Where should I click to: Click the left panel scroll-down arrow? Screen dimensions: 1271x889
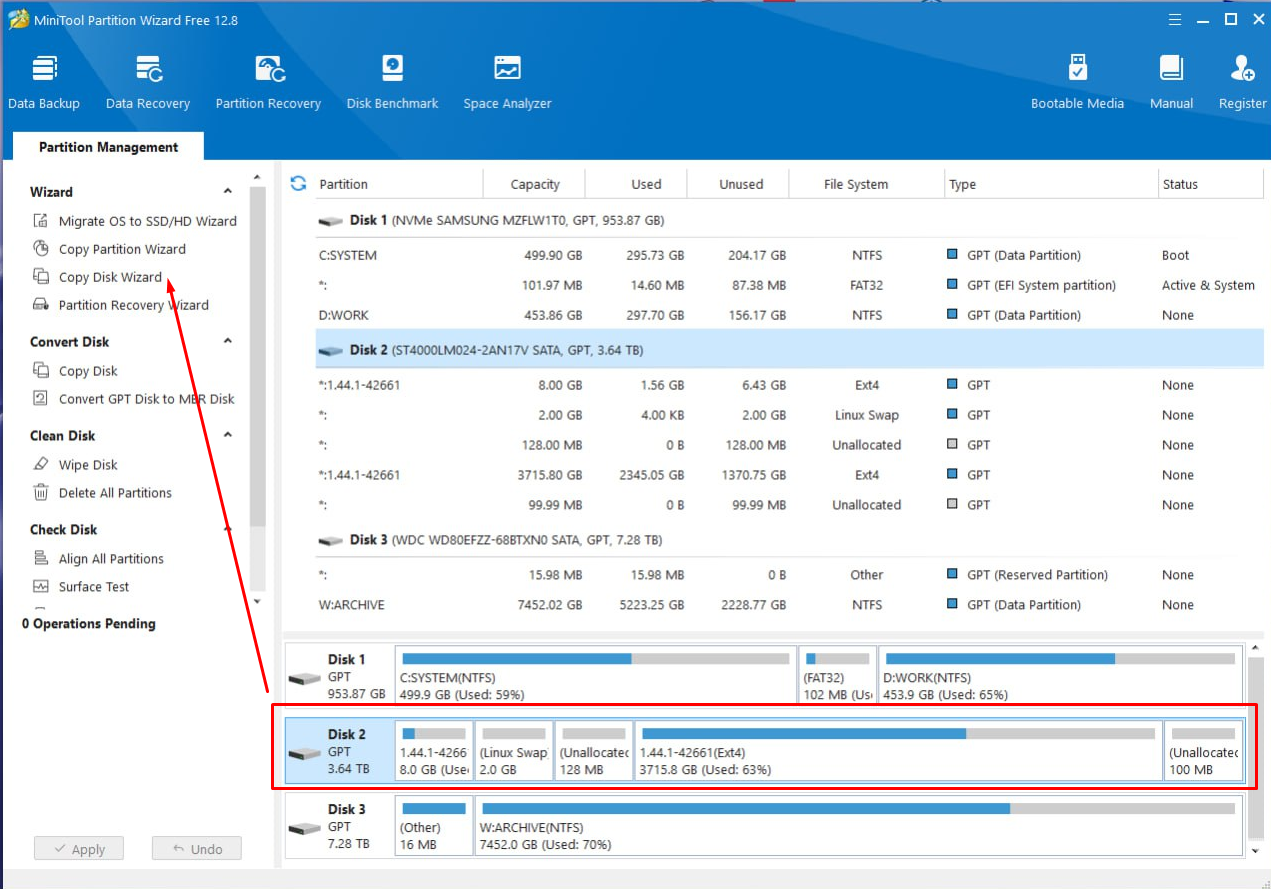pos(258,601)
